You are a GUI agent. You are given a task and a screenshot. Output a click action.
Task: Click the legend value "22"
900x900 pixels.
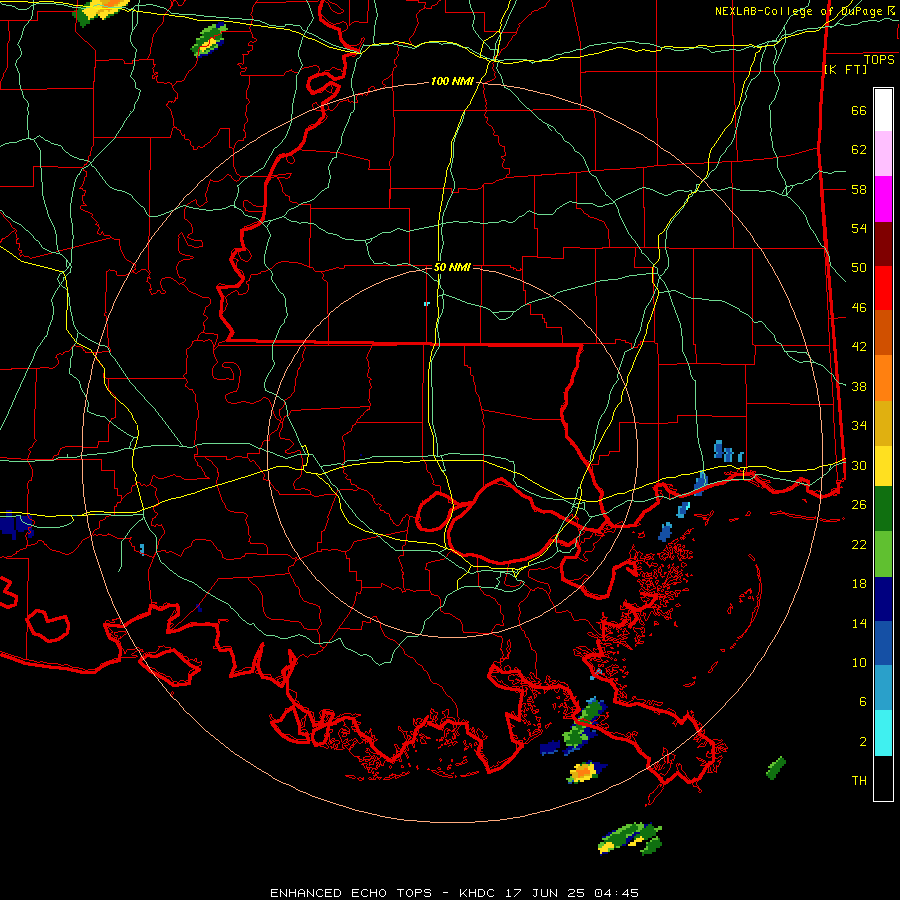(x=859, y=544)
